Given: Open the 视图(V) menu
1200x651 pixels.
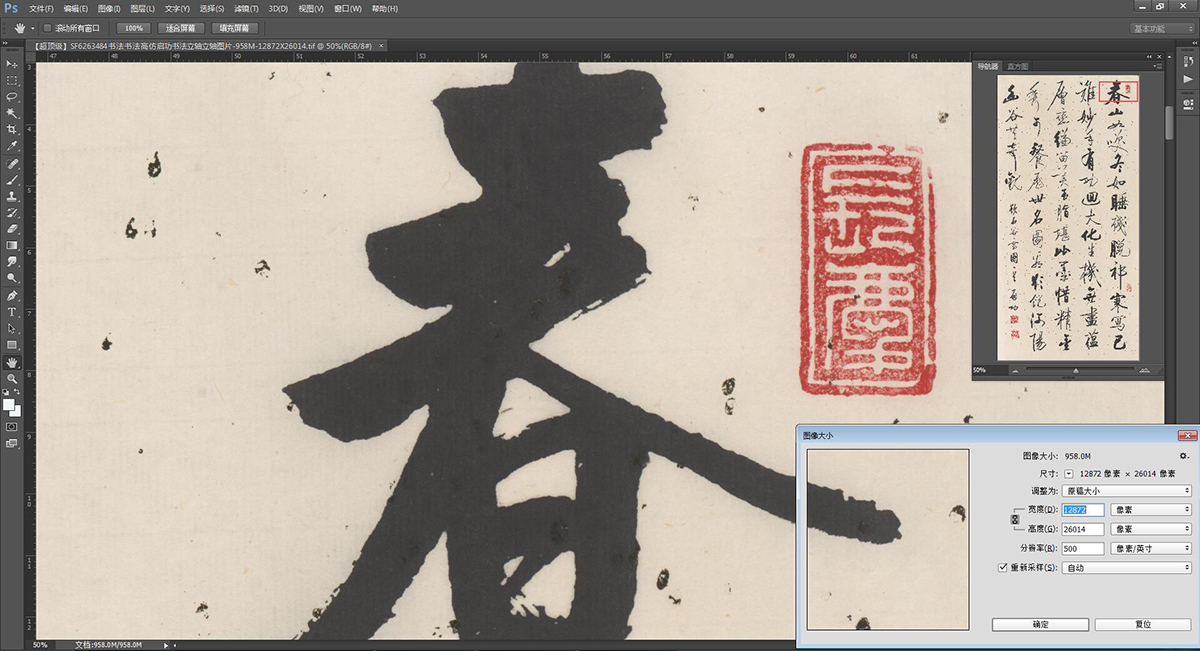Looking at the screenshot, I should pos(313,8).
